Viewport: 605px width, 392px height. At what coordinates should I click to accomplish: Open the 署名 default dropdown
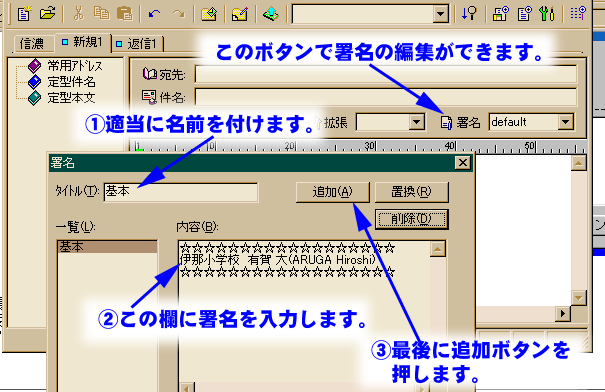point(565,122)
